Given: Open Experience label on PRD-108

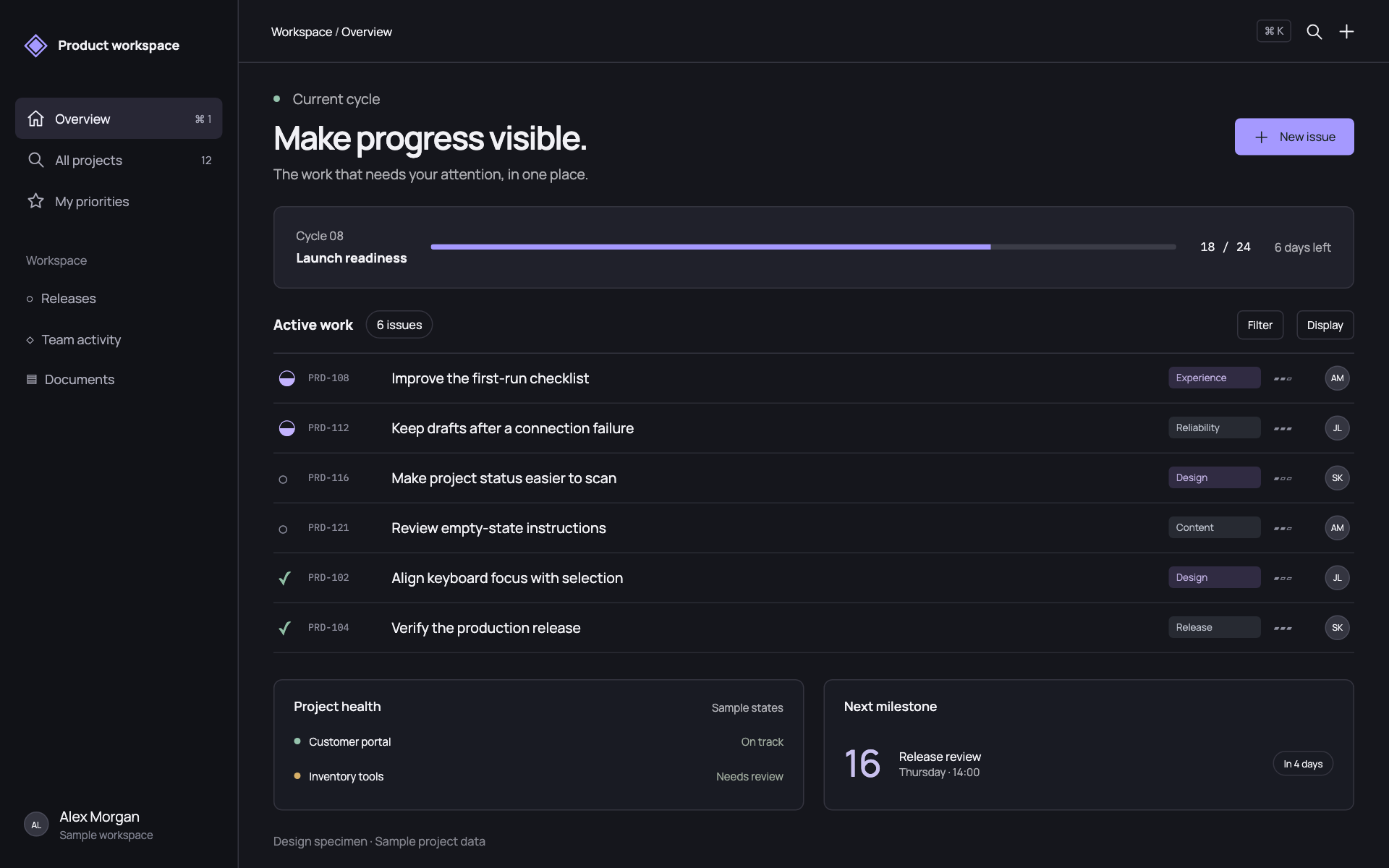Looking at the screenshot, I should tap(1214, 378).
